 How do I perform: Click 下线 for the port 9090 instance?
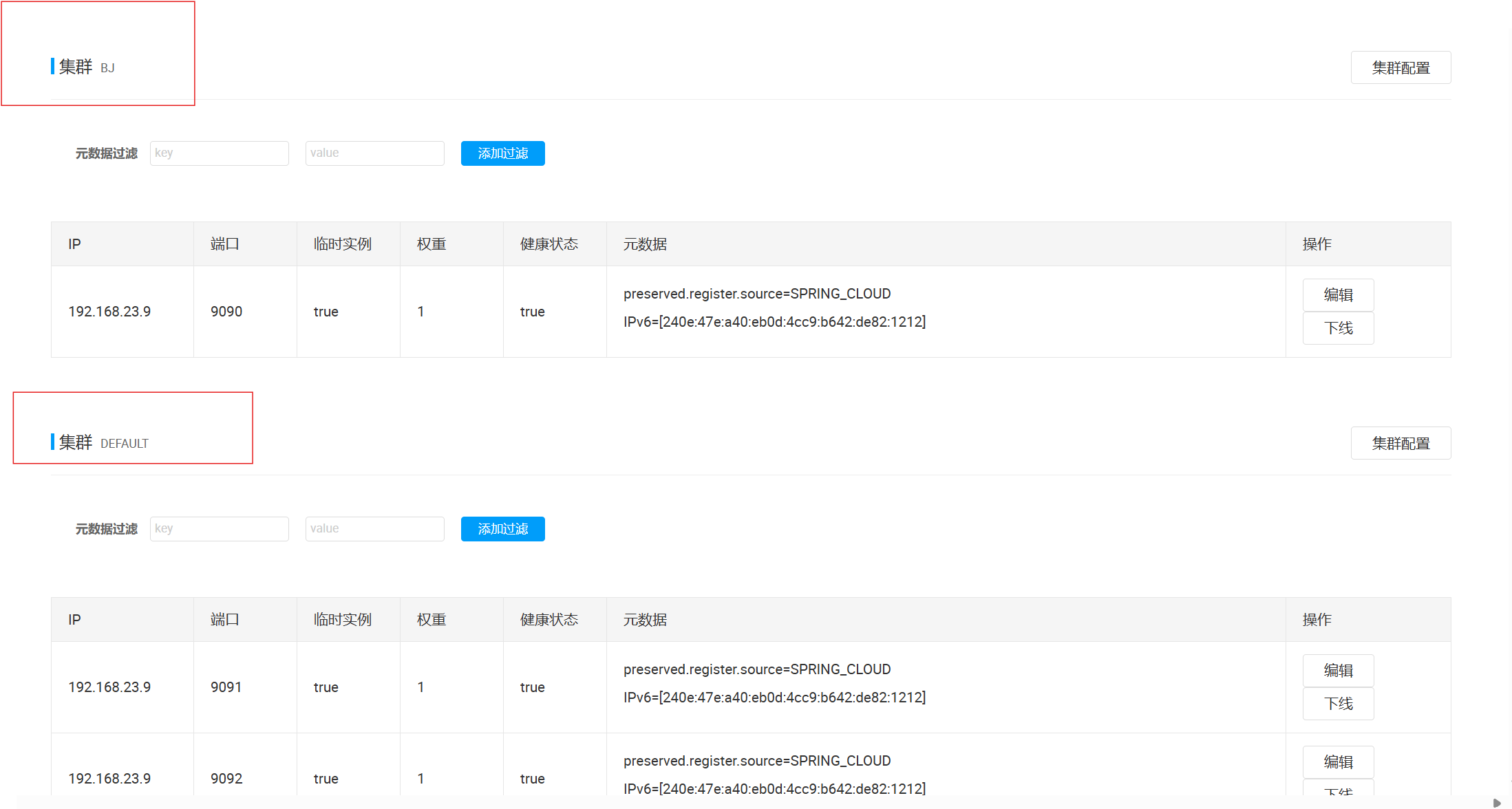(1338, 328)
